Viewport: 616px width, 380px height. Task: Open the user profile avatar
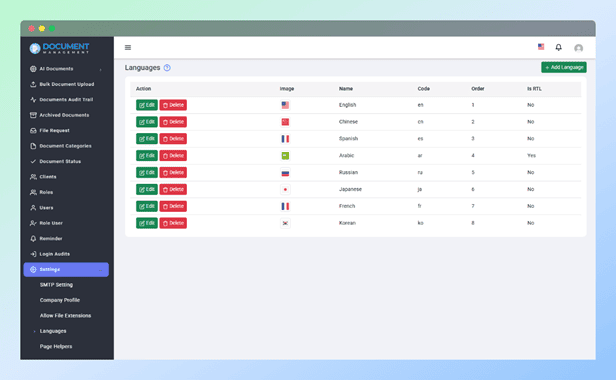pos(578,48)
